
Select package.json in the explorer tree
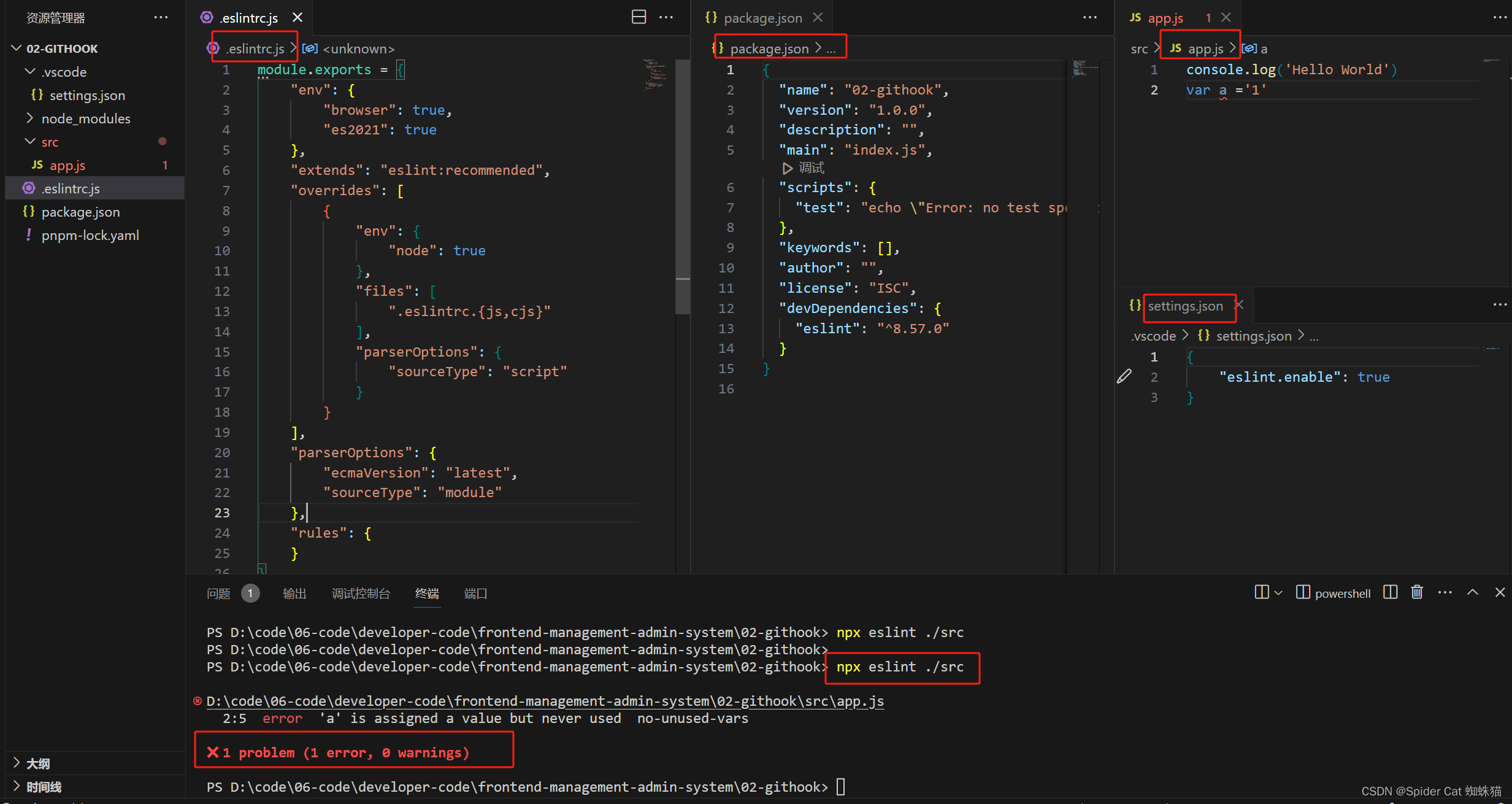(x=94, y=212)
